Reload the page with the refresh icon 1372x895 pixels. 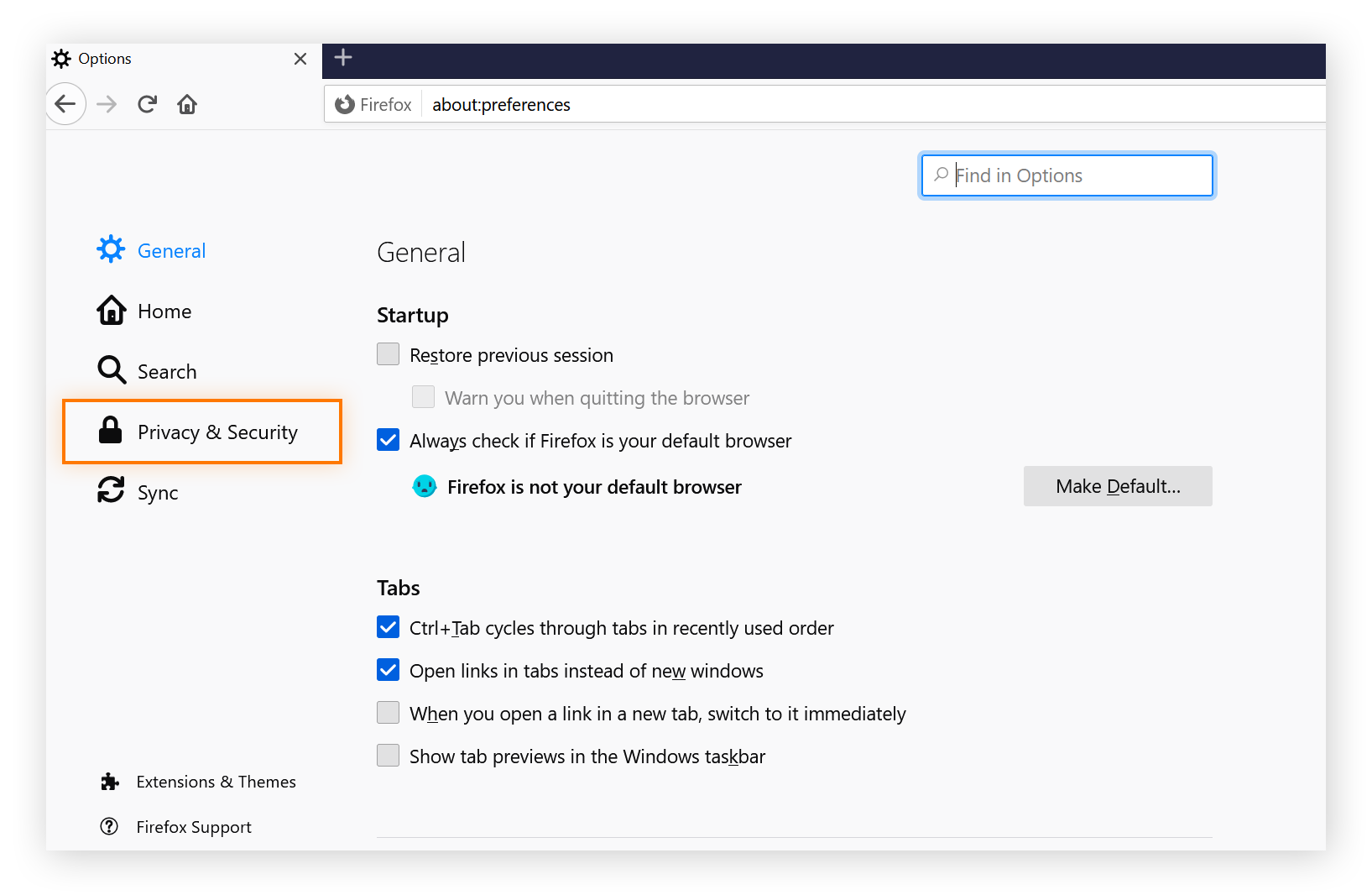point(147,103)
